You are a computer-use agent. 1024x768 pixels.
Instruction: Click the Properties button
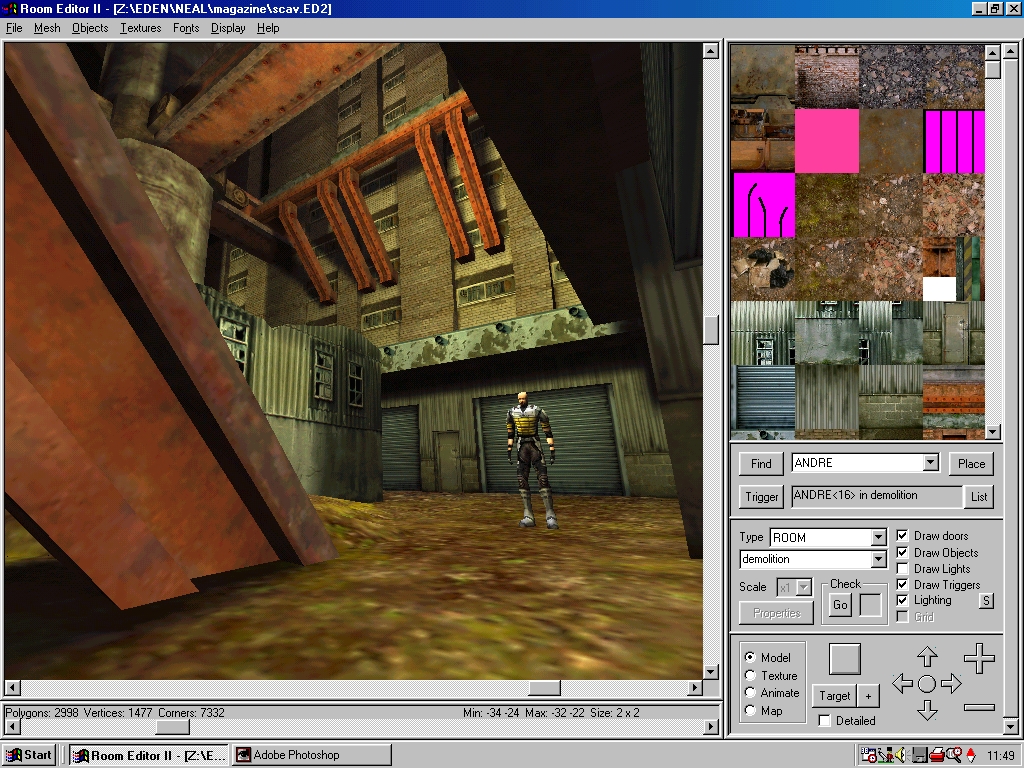coord(776,613)
